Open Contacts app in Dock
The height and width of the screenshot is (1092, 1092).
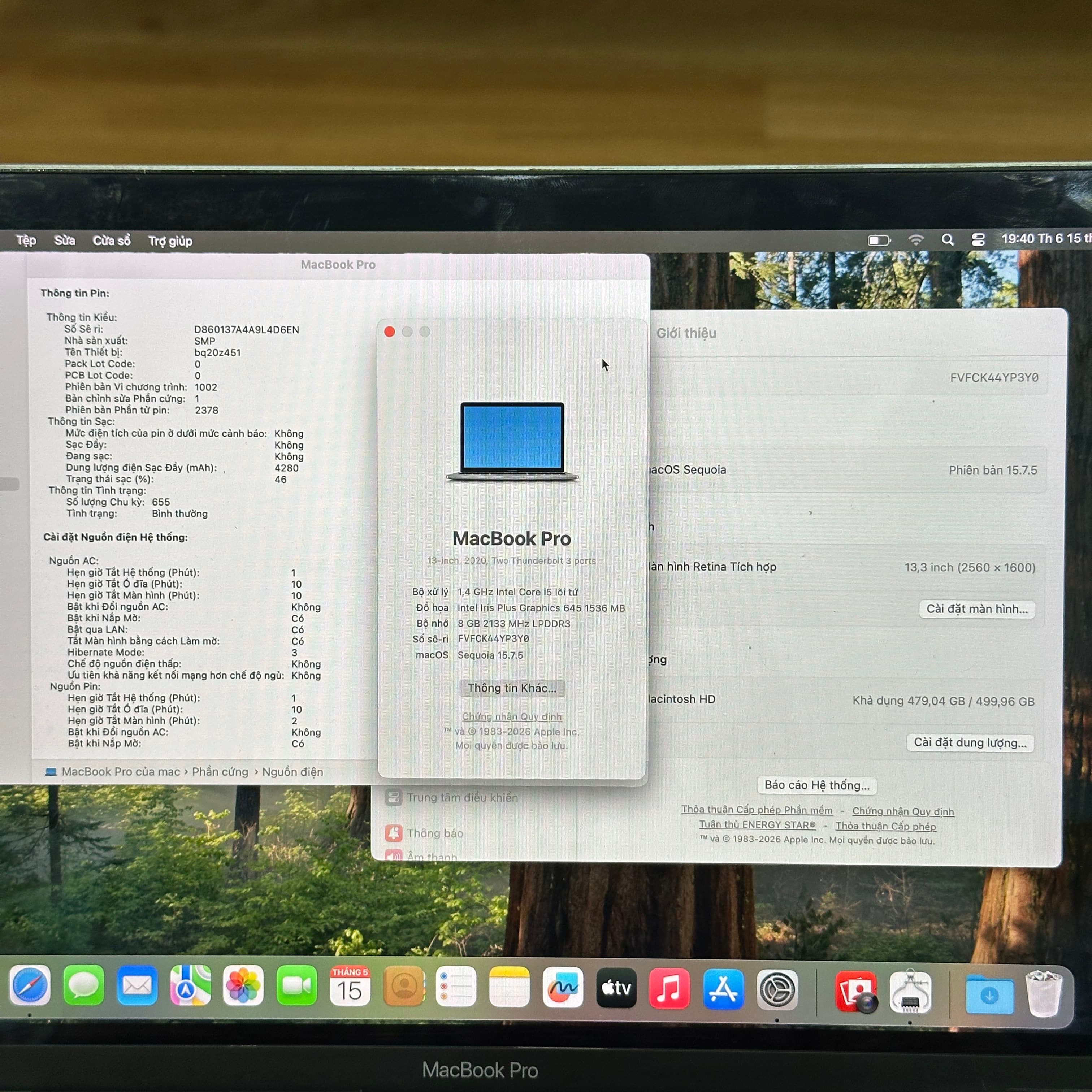click(x=404, y=986)
